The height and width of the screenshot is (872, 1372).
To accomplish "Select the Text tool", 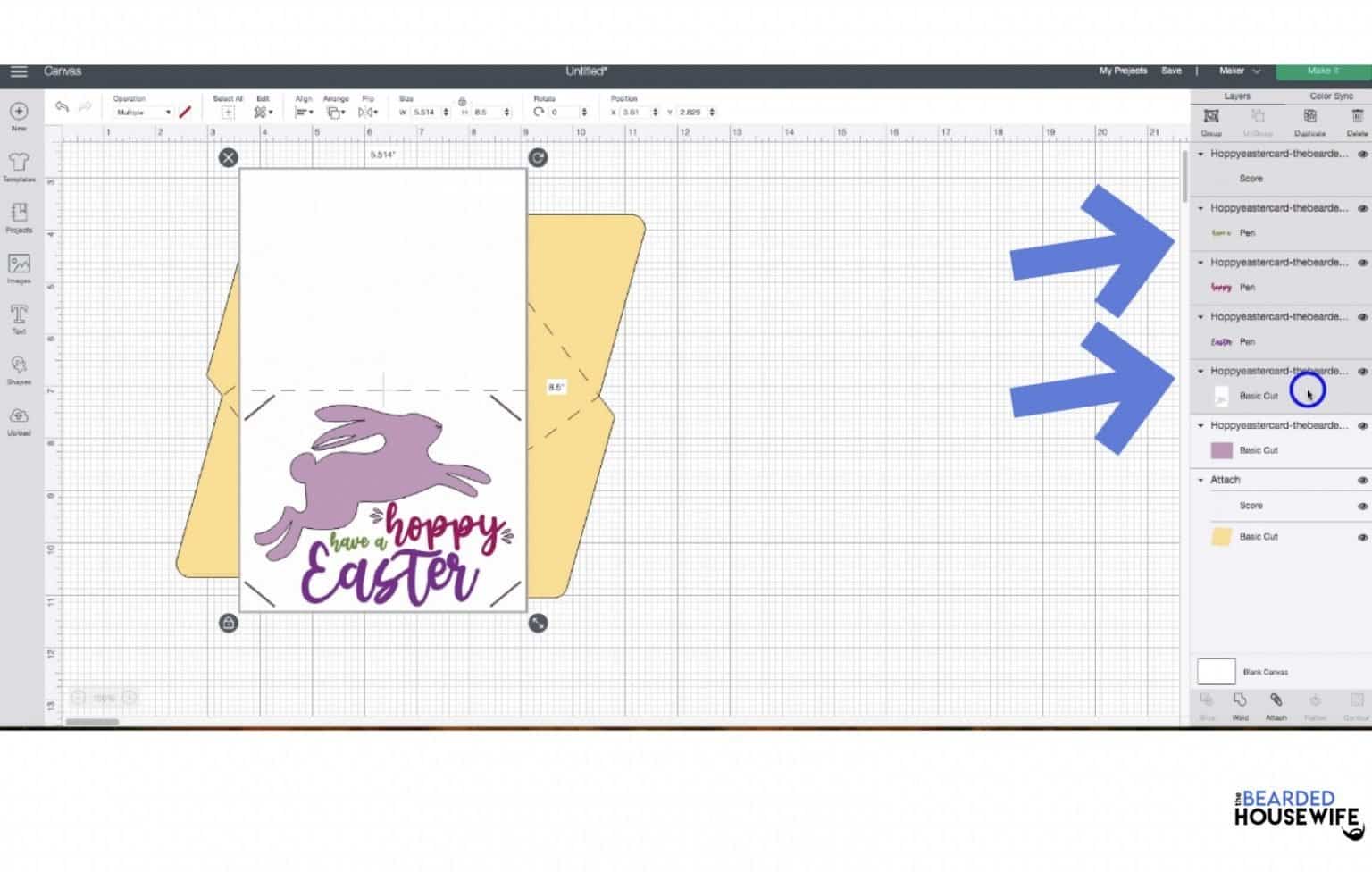I will tap(19, 317).
